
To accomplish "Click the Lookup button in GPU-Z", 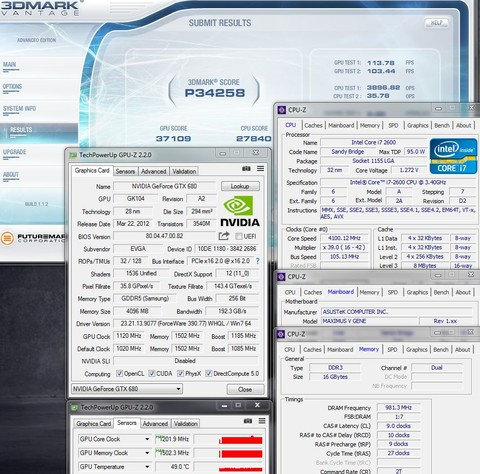I will click(240, 186).
